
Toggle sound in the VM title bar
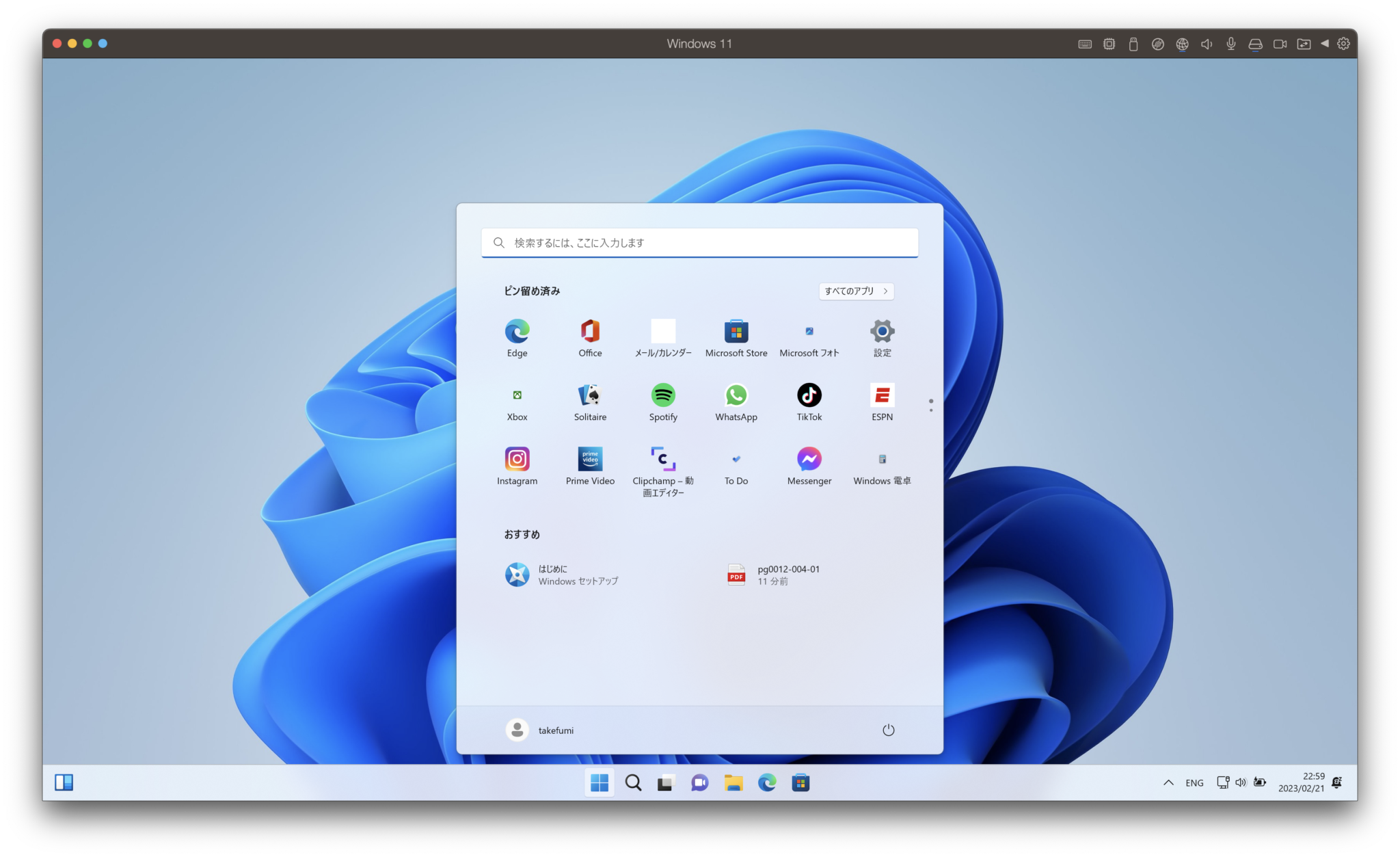pyautogui.click(x=1207, y=43)
